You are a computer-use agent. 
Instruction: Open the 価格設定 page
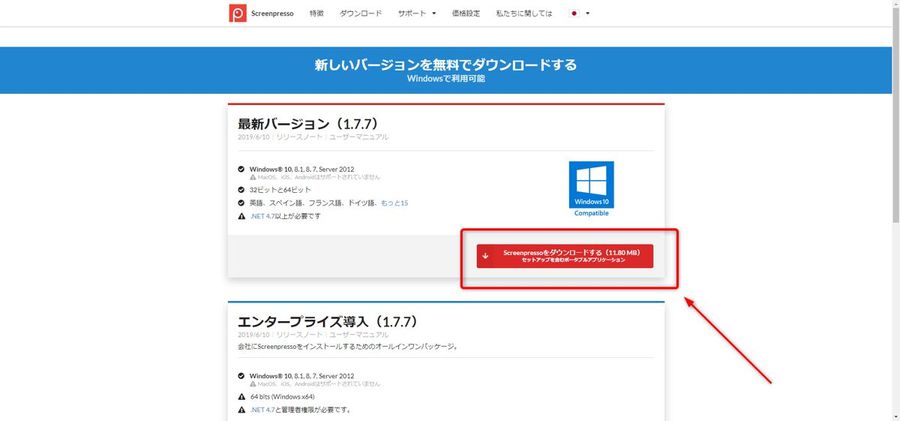(x=466, y=13)
